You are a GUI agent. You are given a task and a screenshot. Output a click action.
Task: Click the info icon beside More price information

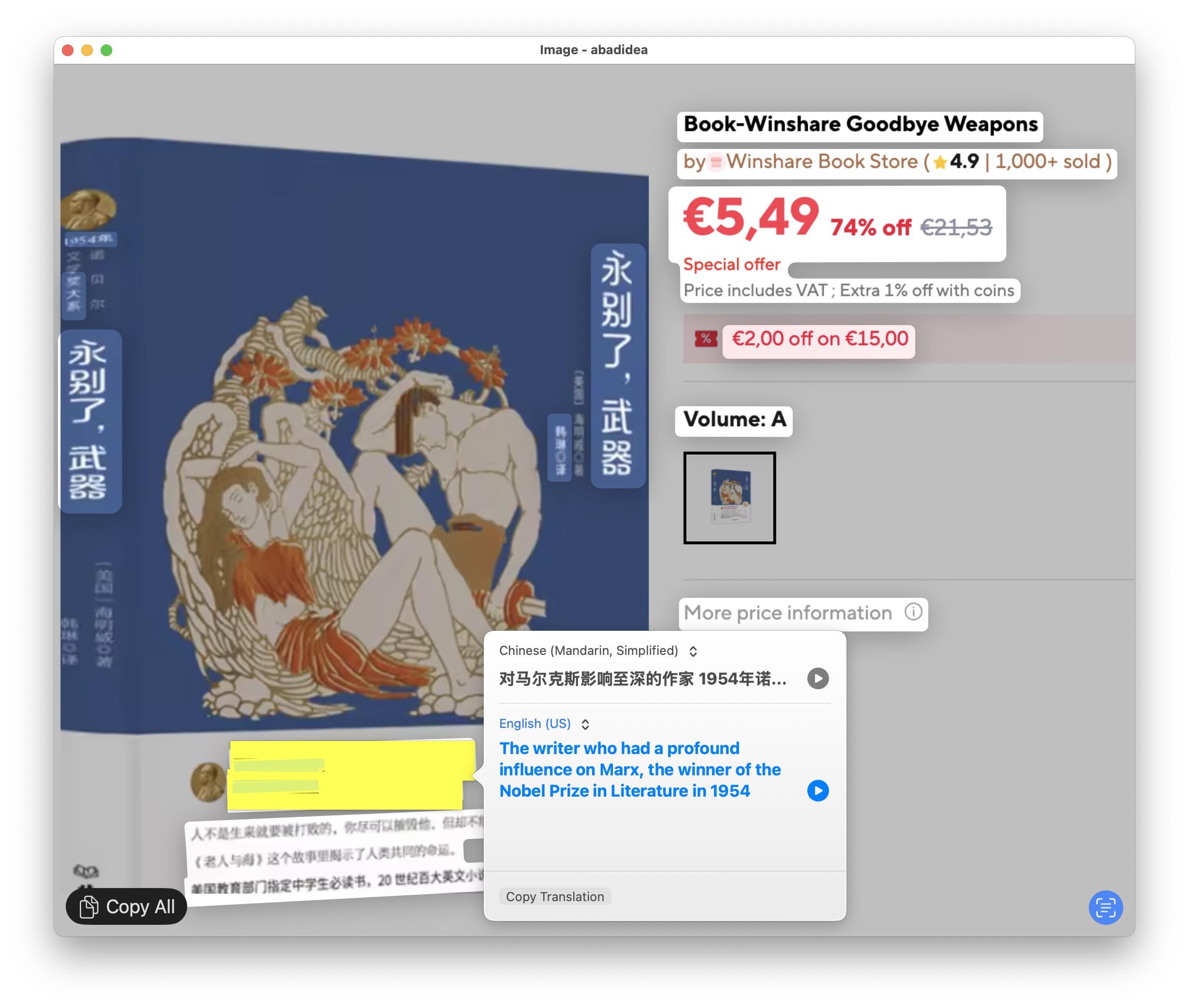pos(913,612)
